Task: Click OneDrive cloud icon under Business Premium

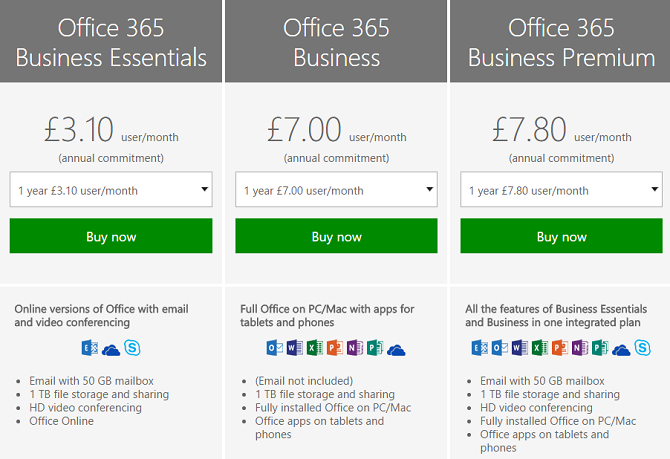Action: pyautogui.click(x=621, y=349)
